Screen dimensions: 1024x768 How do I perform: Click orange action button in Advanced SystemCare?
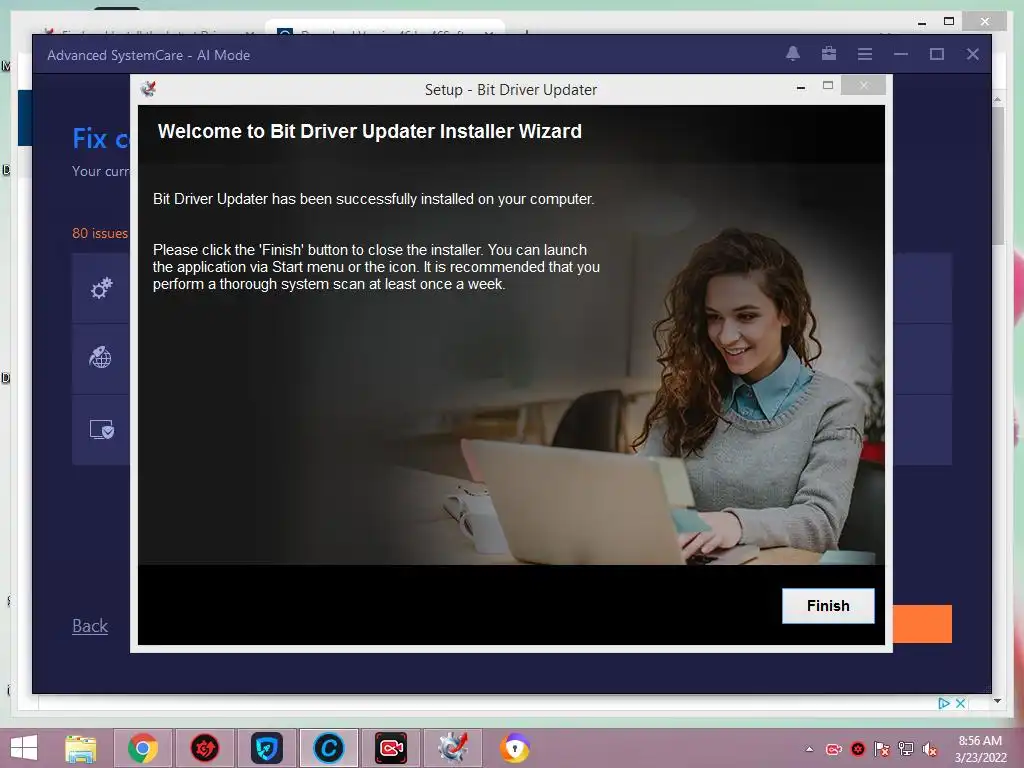(x=922, y=624)
